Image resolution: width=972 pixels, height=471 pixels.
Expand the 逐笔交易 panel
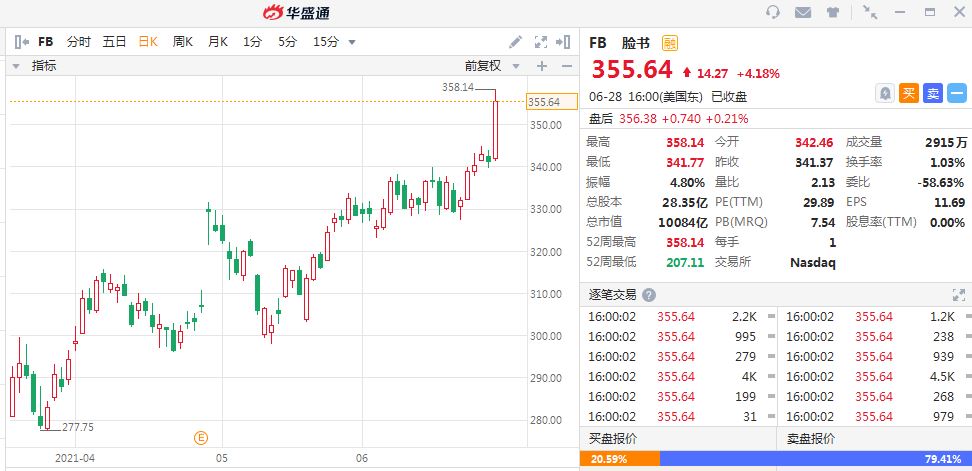(958, 295)
